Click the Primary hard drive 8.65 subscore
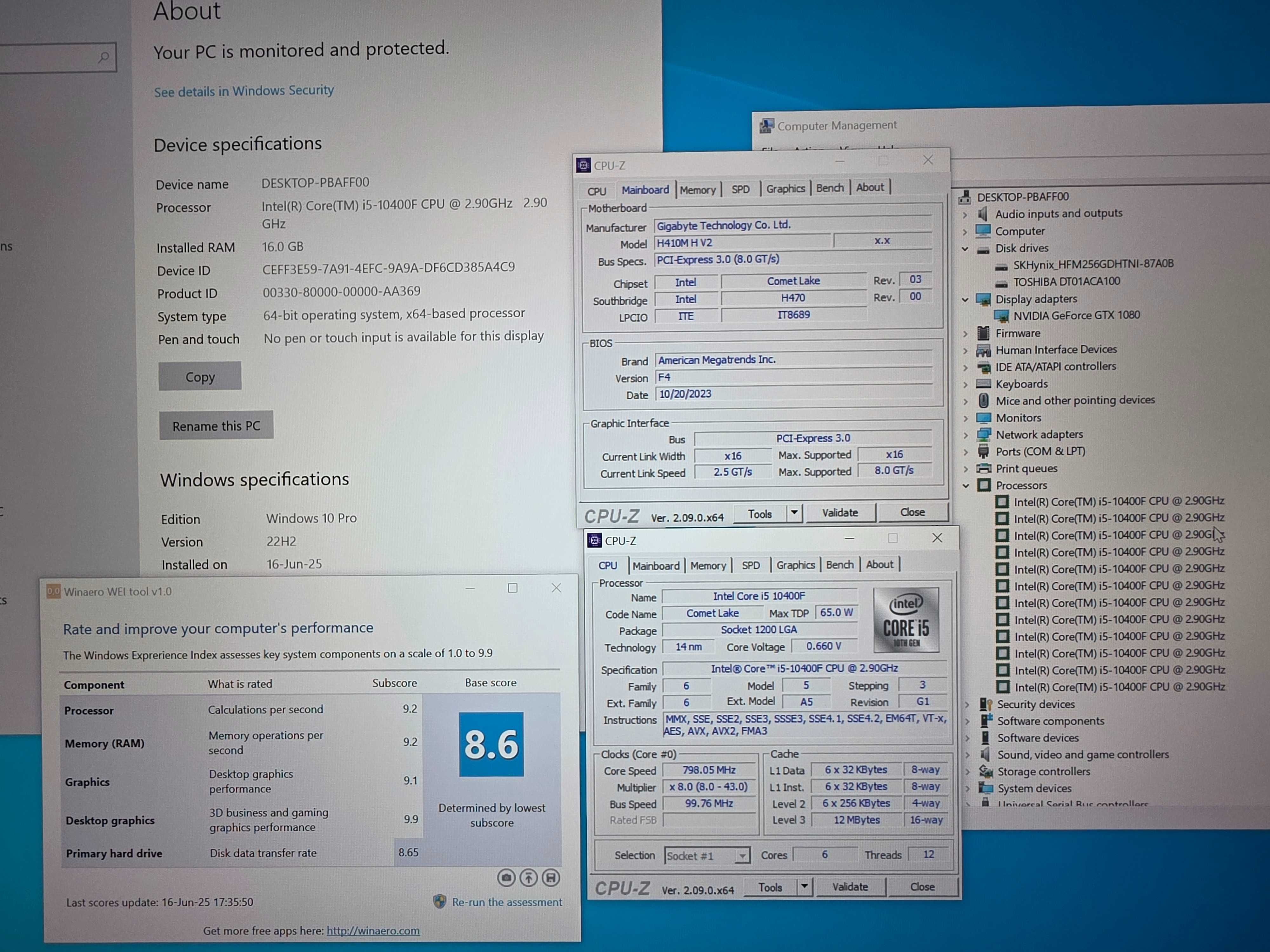1270x952 pixels. [408, 853]
